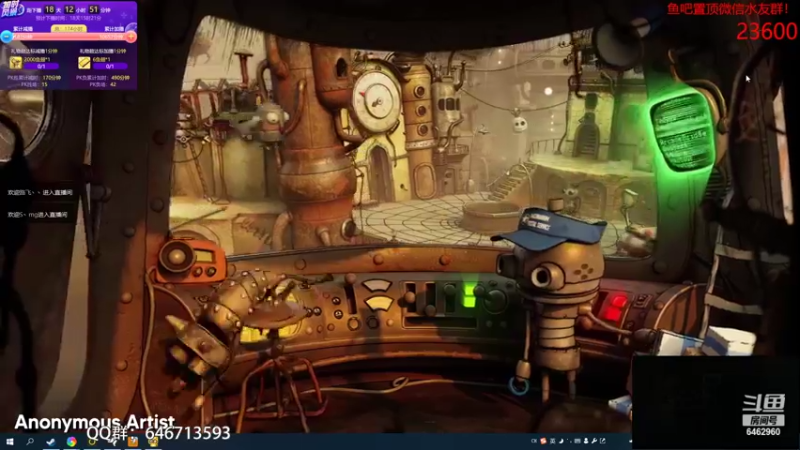This screenshot has width=800, height=450.
Task: Select the golden ticket gift icon
Action: 84,62
